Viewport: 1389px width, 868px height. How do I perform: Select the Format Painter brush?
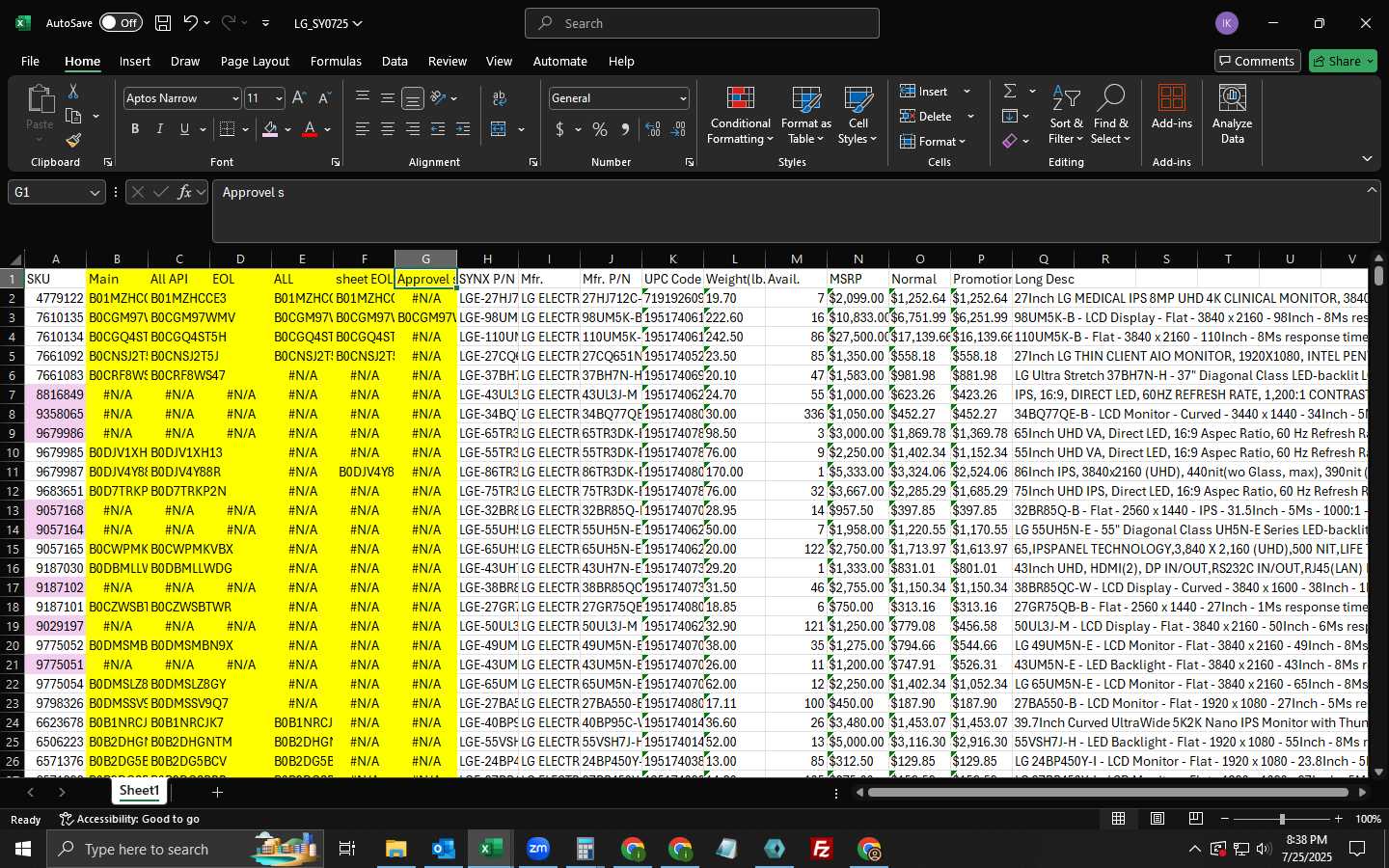tap(73, 141)
